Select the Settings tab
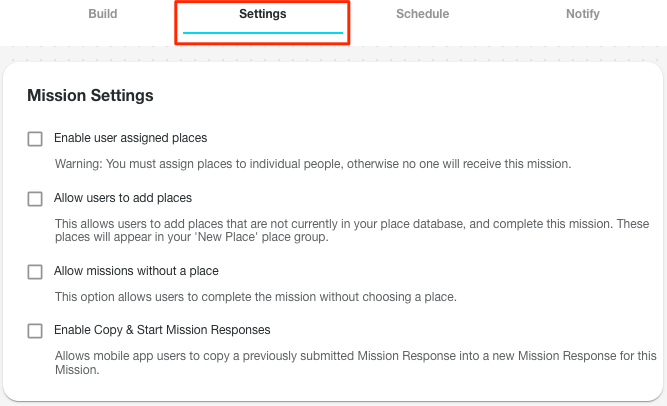 [x=263, y=15]
